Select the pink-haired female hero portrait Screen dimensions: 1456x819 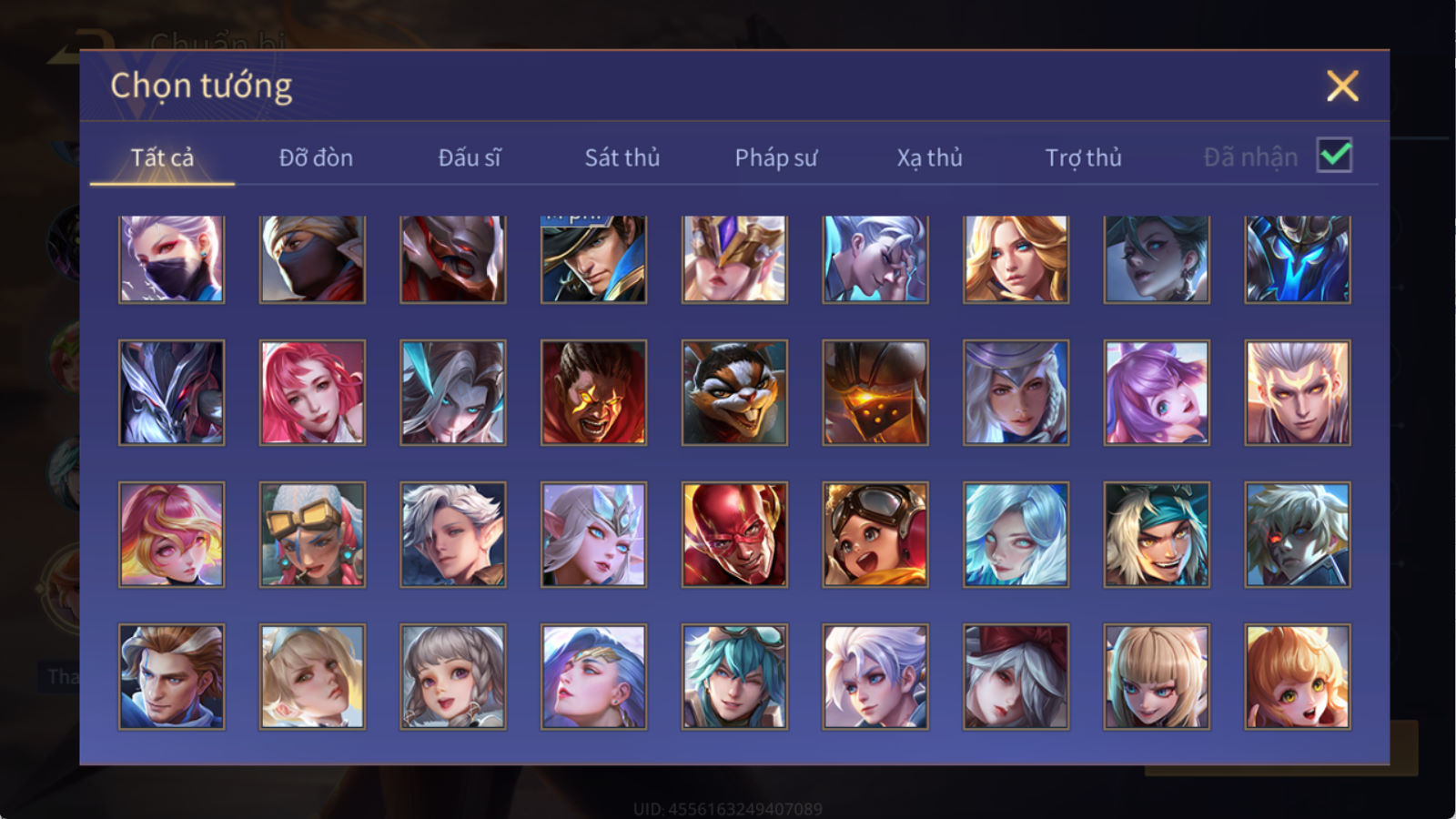[x=312, y=392]
